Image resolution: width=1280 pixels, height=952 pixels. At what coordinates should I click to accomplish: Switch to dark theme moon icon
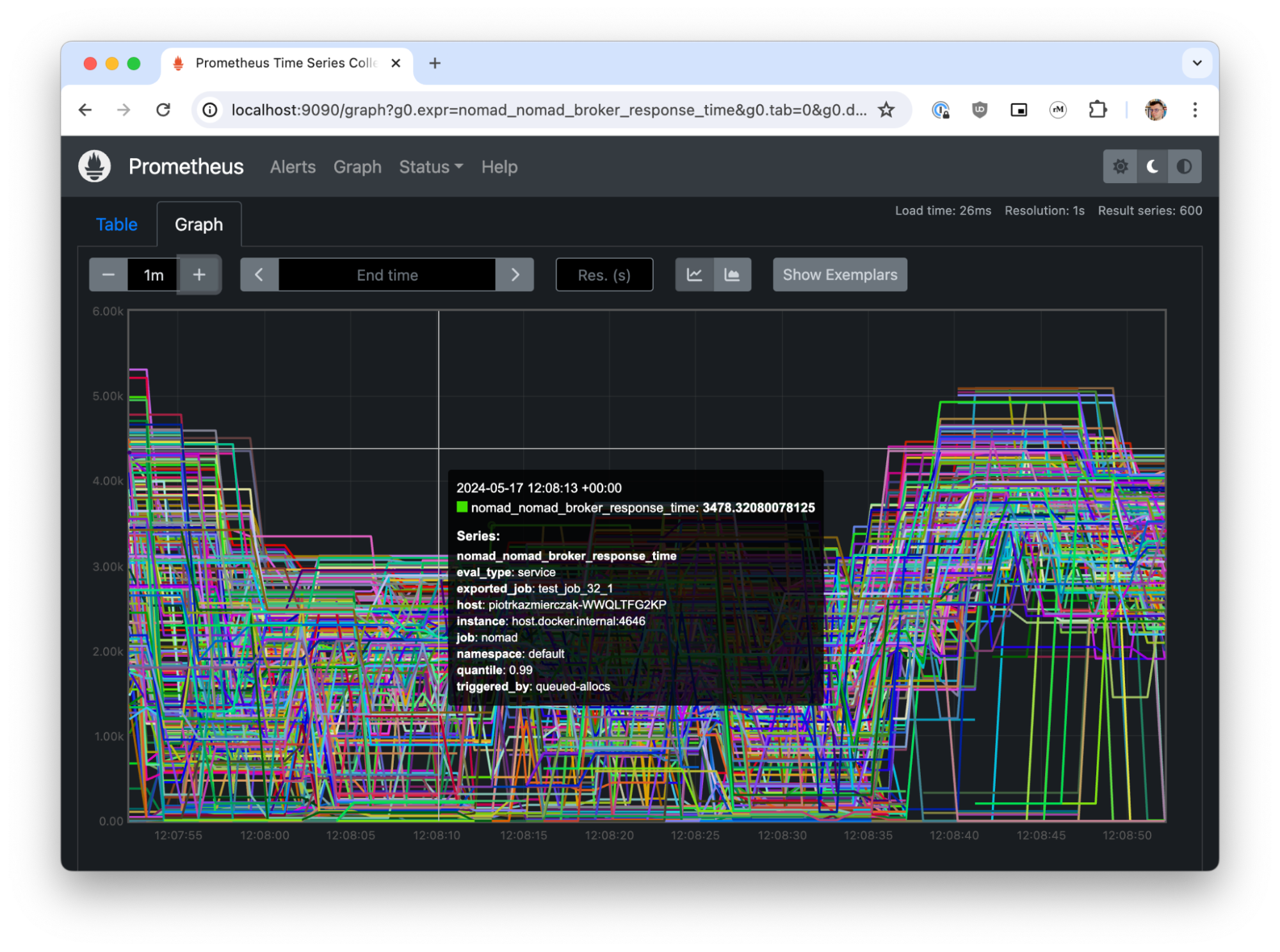click(x=1152, y=166)
